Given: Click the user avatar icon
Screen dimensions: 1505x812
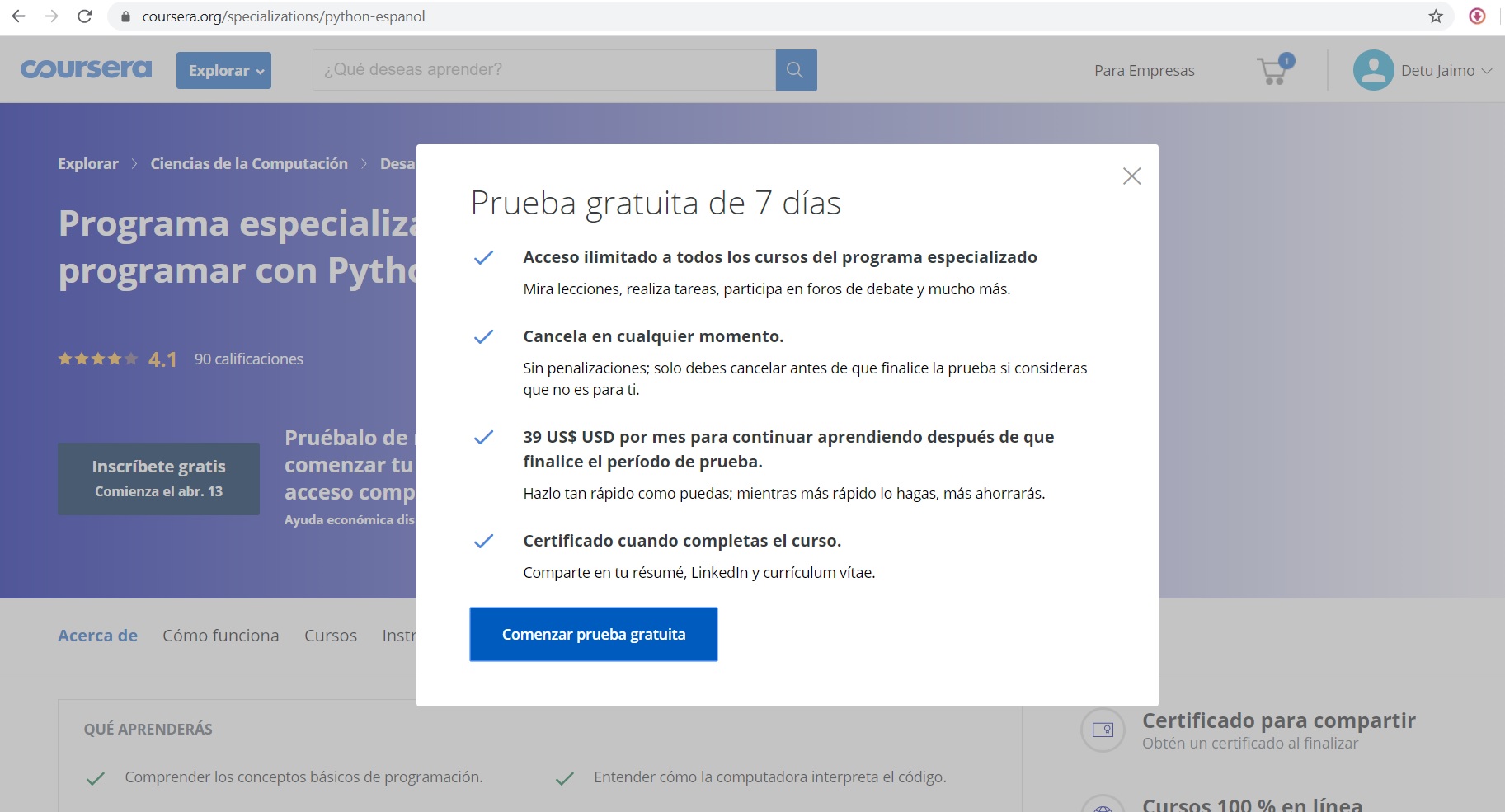Looking at the screenshot, I should [1373, 70].
